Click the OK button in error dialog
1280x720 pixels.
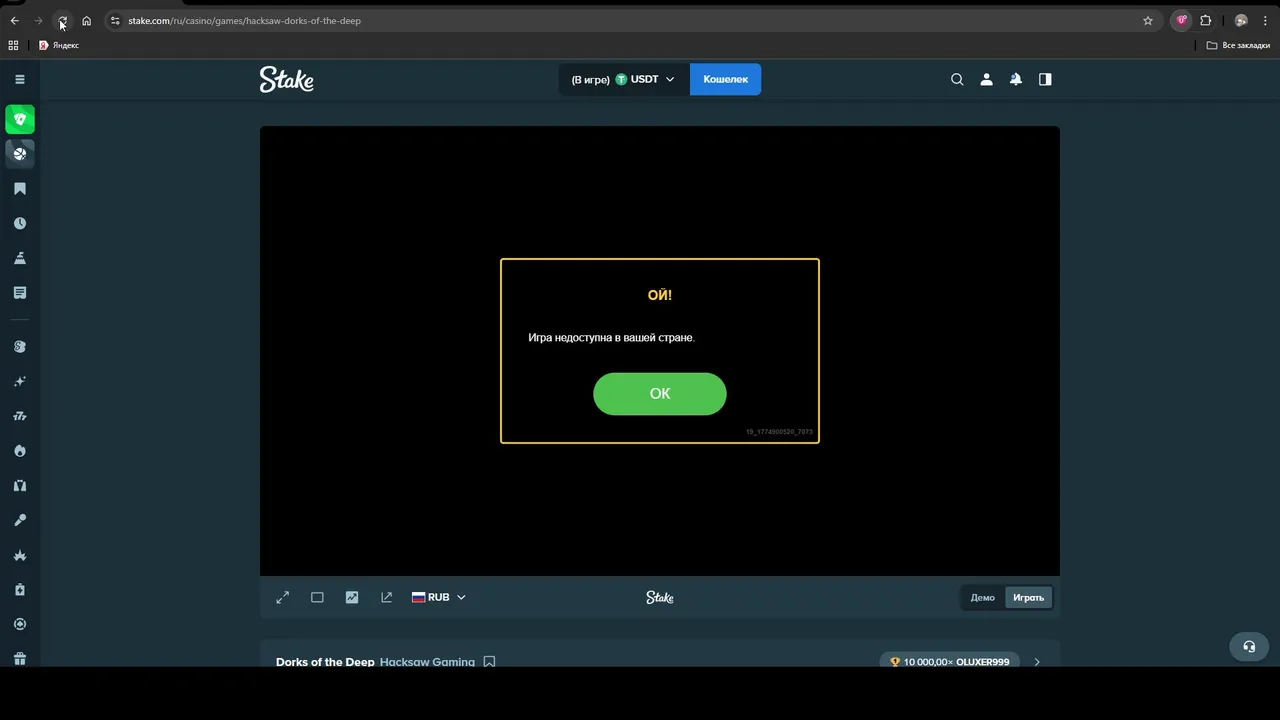click(660, 394)
